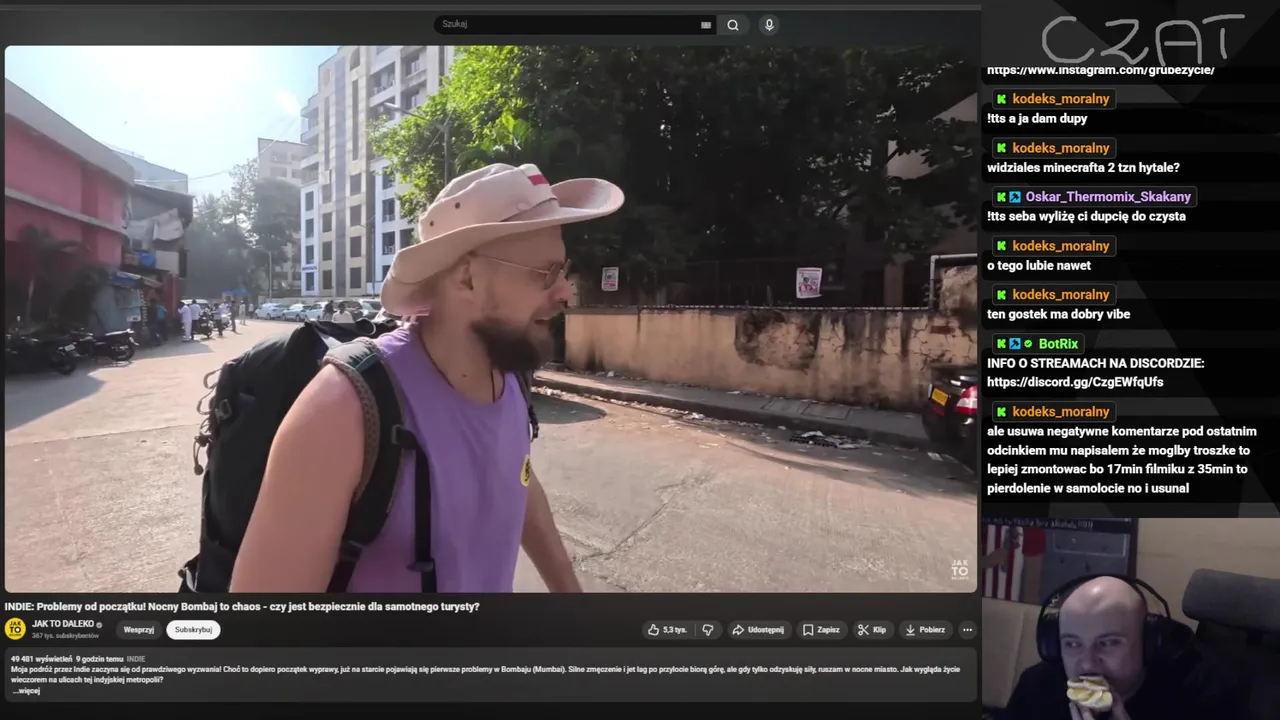Click message 'widziales minecrafta 2 tzn hytale?'

[1083, 168]
